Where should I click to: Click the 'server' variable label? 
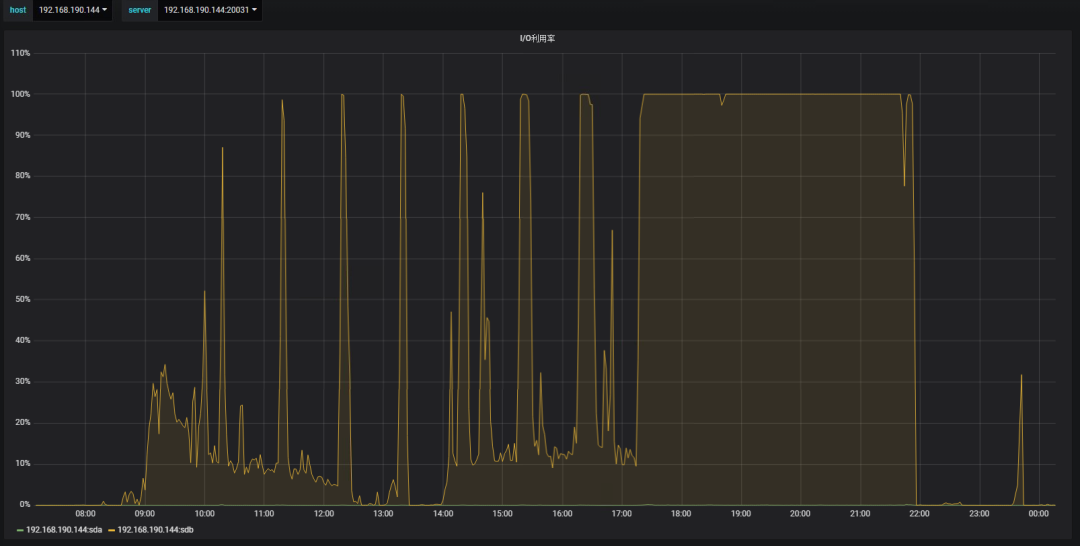139,10
